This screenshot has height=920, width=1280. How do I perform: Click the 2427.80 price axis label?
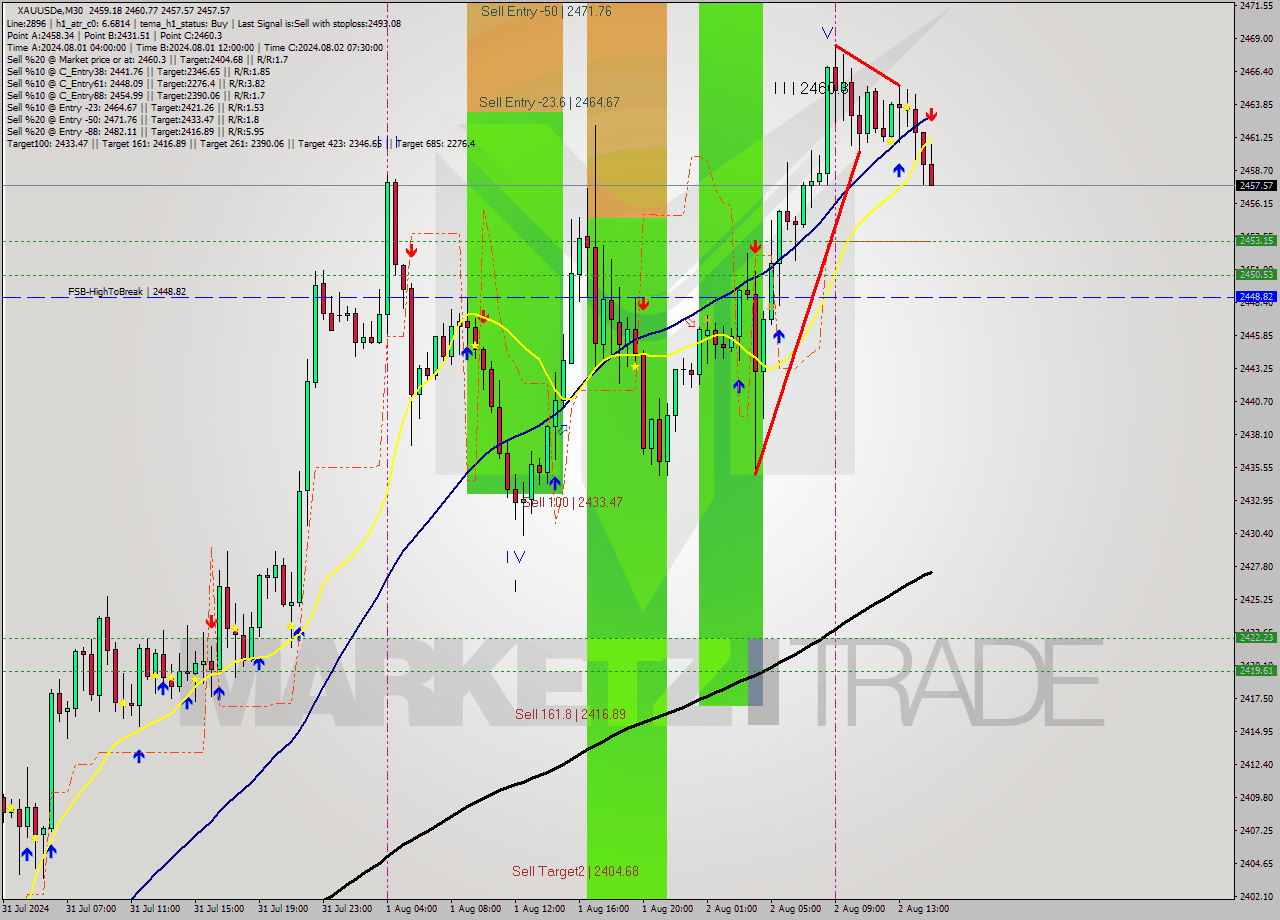pyautogui.click(x=1256, y=566)
